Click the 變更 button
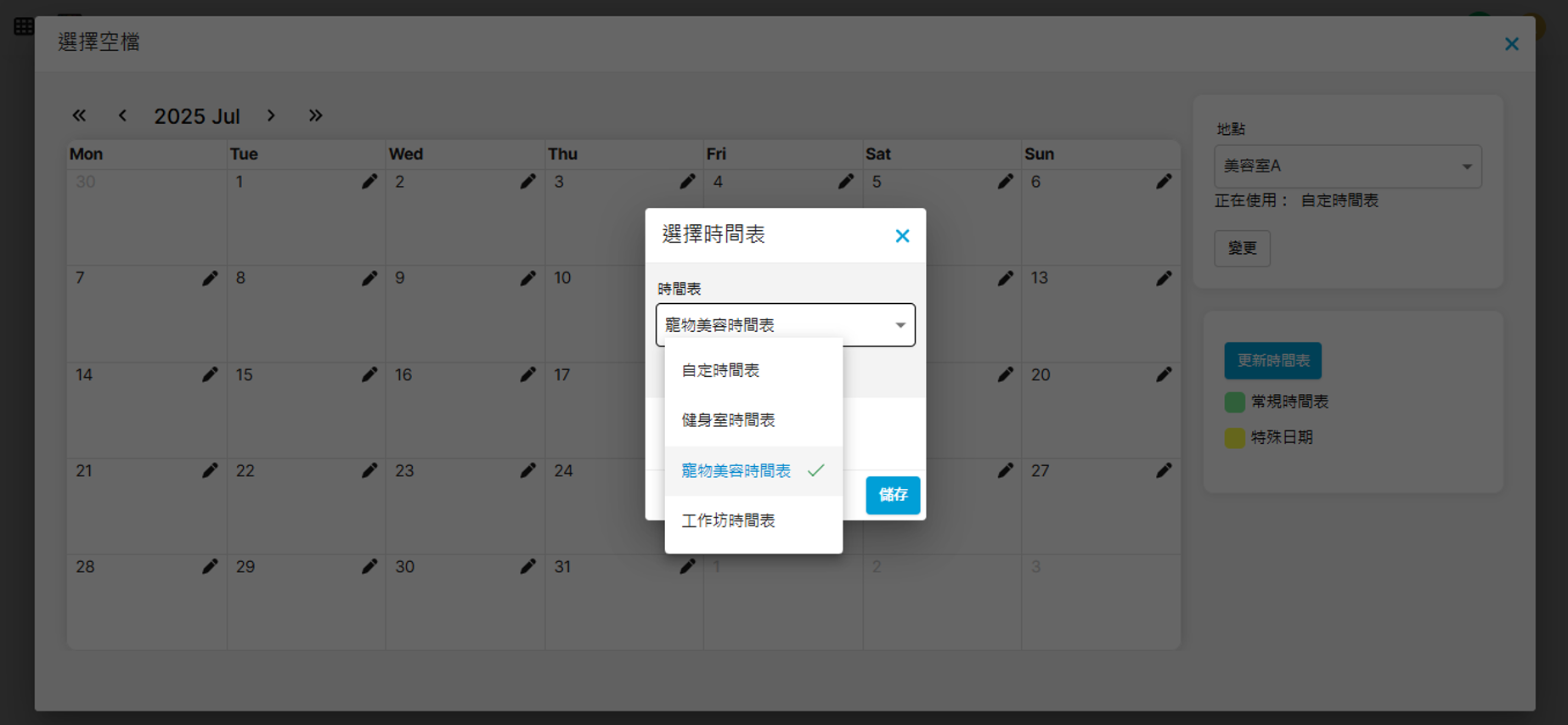Image resolution: width=1568 pixels, height=725 pixels. 1242,248
